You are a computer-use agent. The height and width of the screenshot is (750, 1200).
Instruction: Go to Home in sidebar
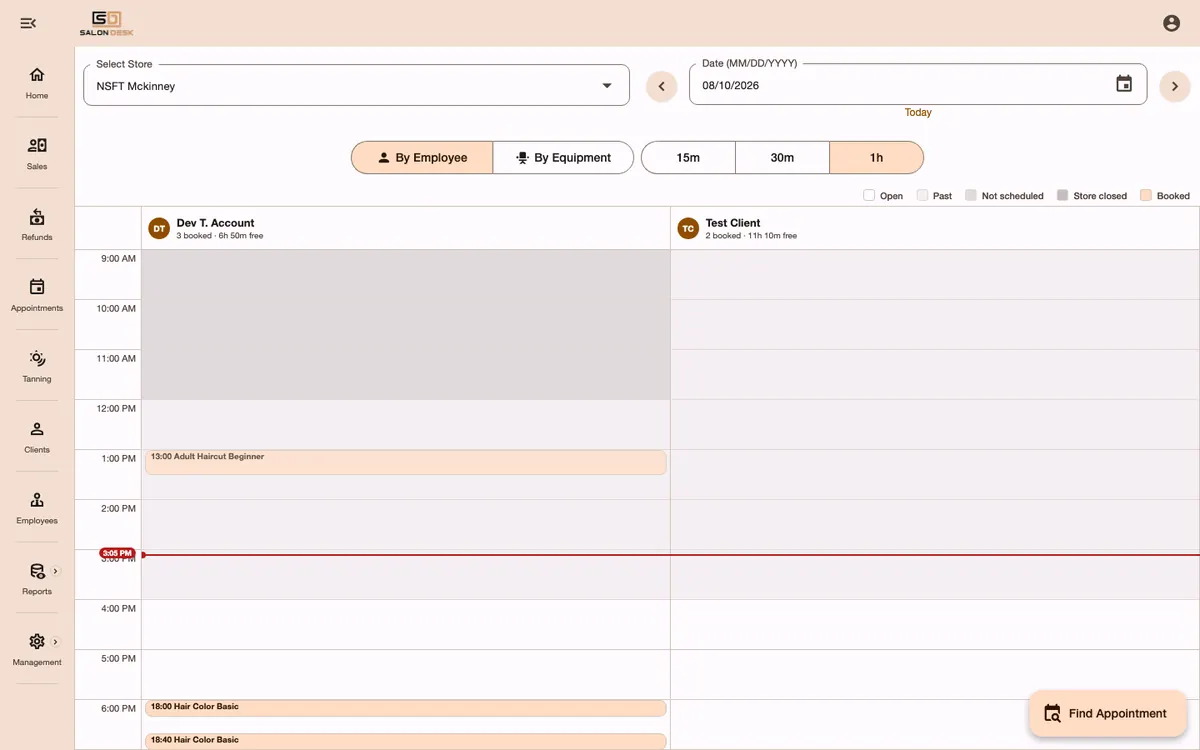(37, 83)
